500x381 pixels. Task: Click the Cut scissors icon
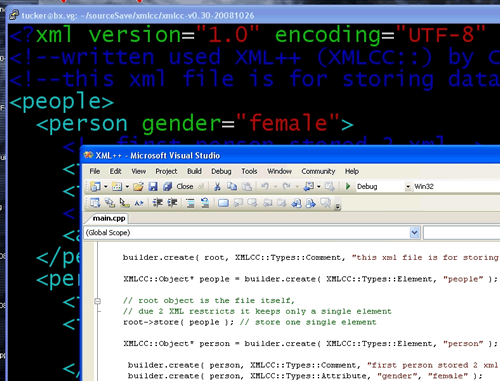click(x=217, y=186)
